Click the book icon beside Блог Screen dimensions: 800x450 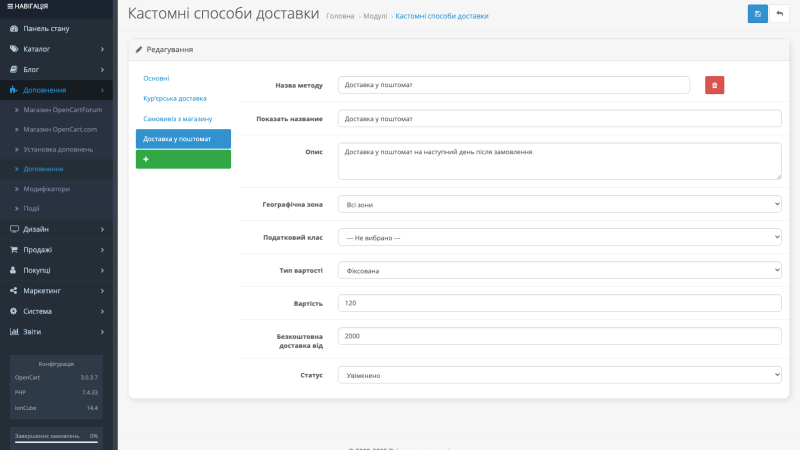point(14,69)
